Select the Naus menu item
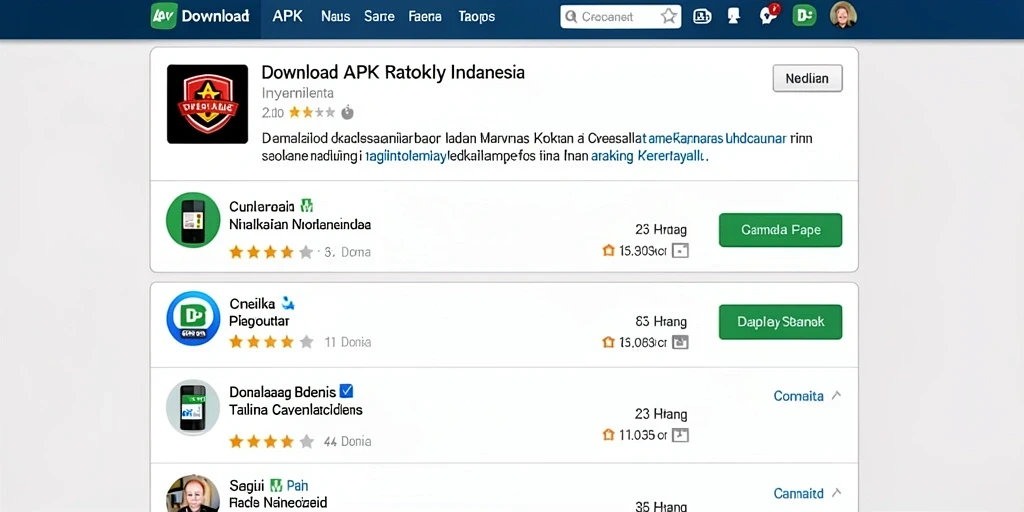The height and width of the screenshot is (512, 1024). (336, 16)
